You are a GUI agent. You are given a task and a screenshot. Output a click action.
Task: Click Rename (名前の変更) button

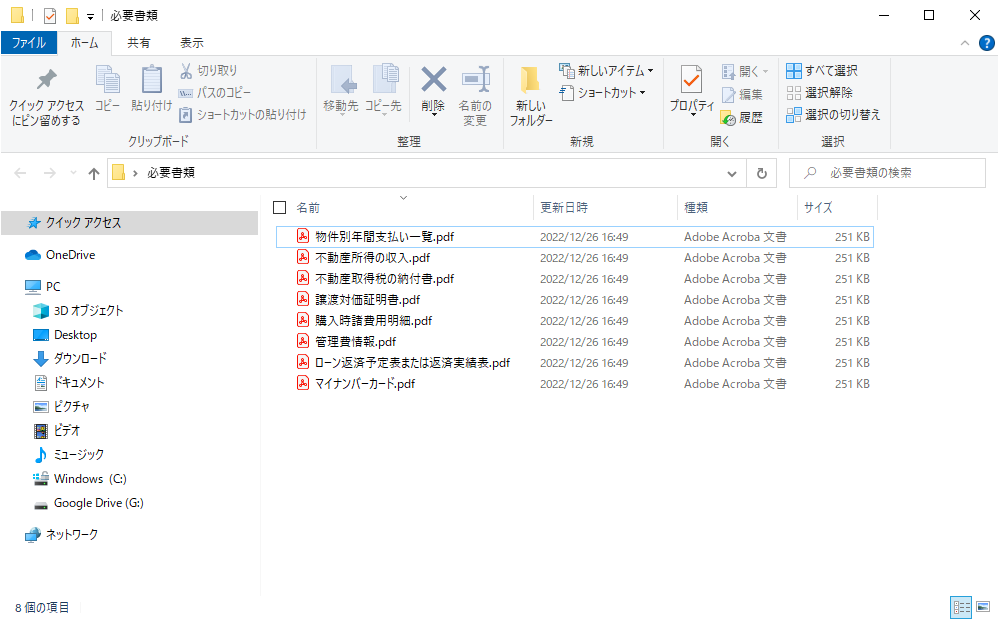coord(475,96)
